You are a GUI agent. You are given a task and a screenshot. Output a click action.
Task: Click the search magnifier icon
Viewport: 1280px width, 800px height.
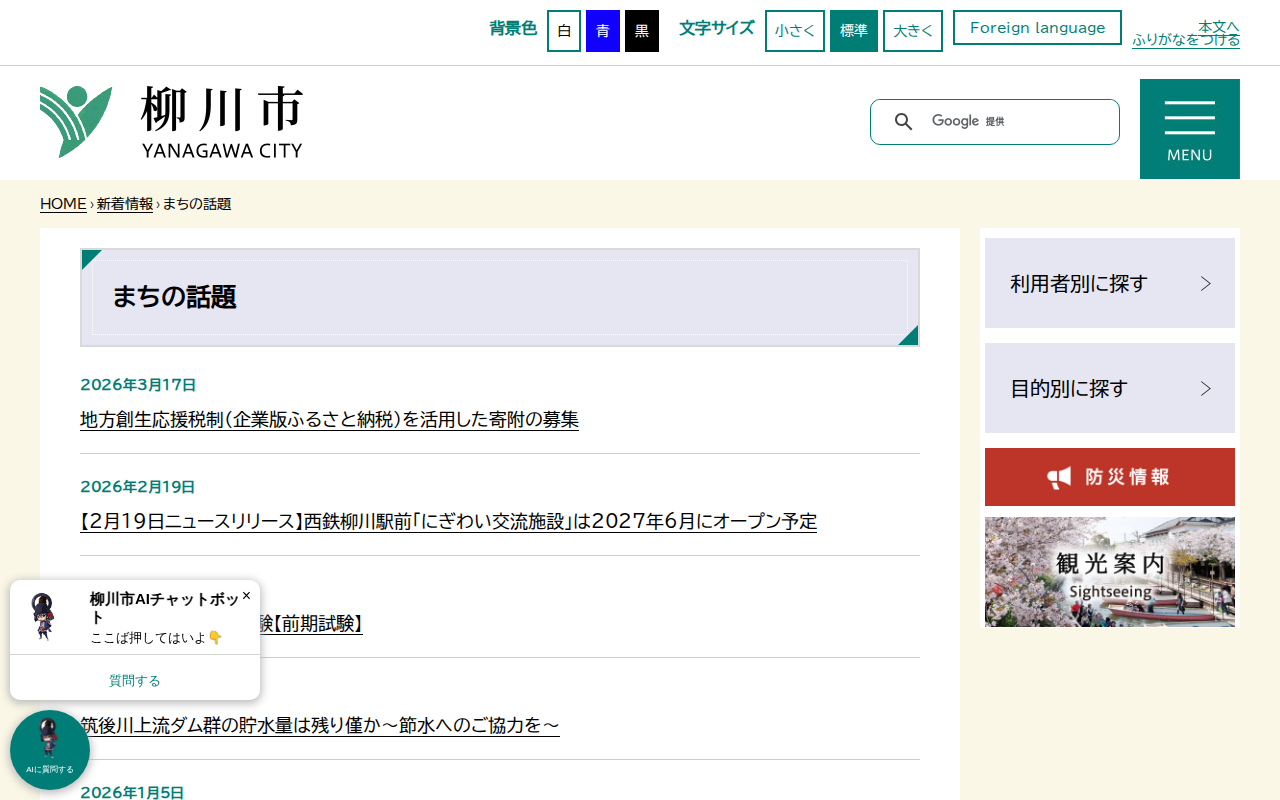click(903, 121)
